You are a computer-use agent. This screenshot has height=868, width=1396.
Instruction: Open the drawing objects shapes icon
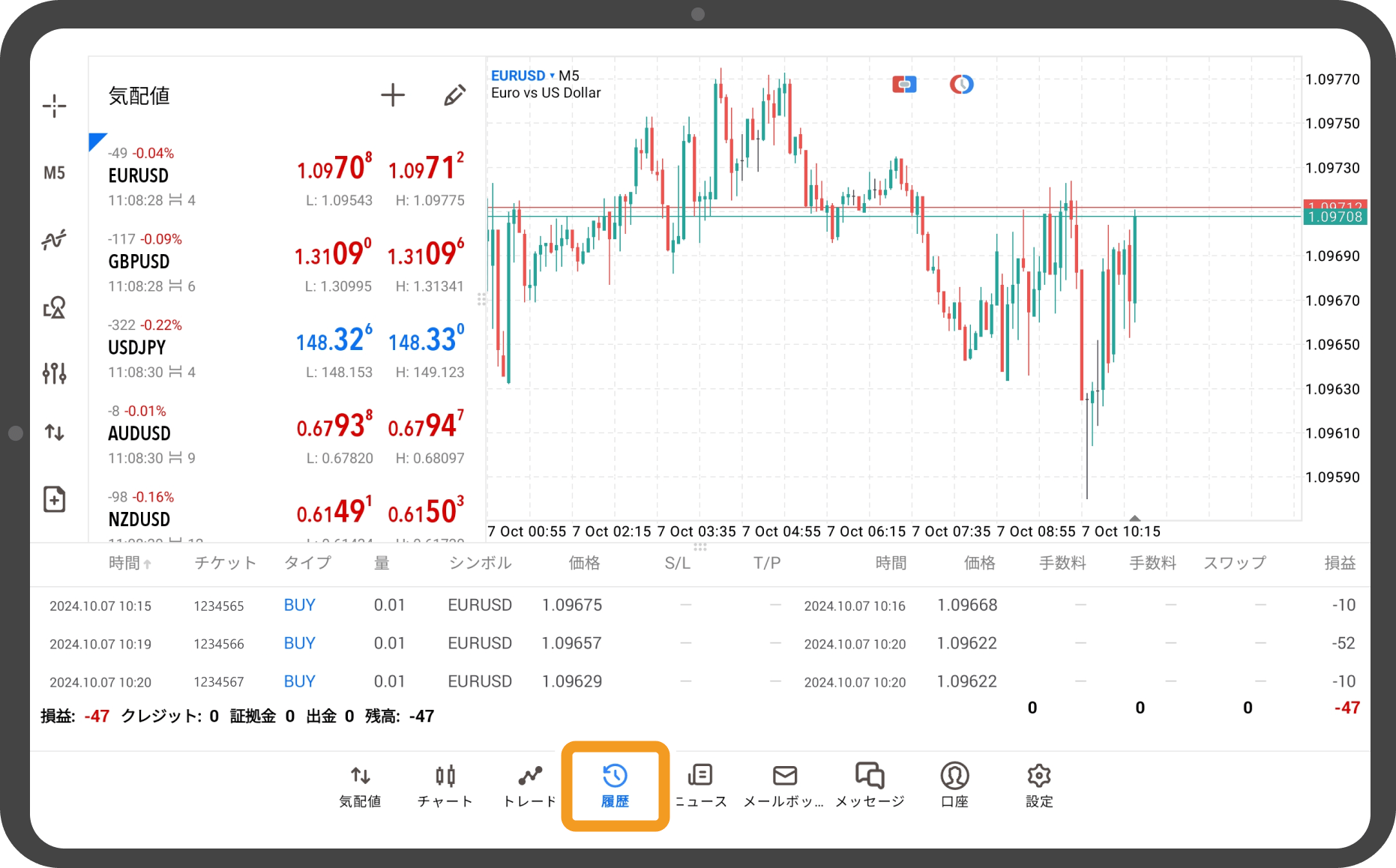coord(54,307)
